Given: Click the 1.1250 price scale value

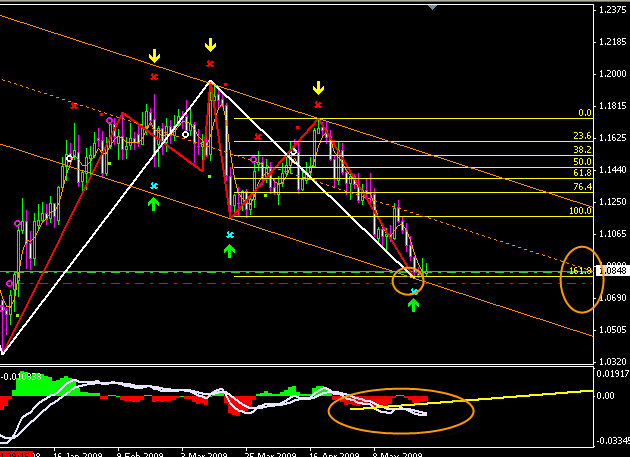Looking at the screenshot, I should [x=612, y=202].
